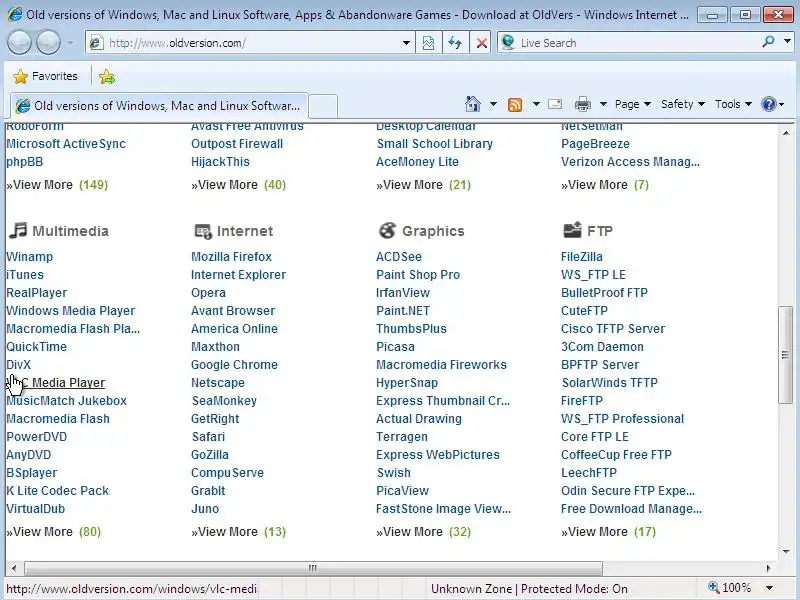Click the vertical scrollbar thumb
800x600 pixels.
click(785, 355)
